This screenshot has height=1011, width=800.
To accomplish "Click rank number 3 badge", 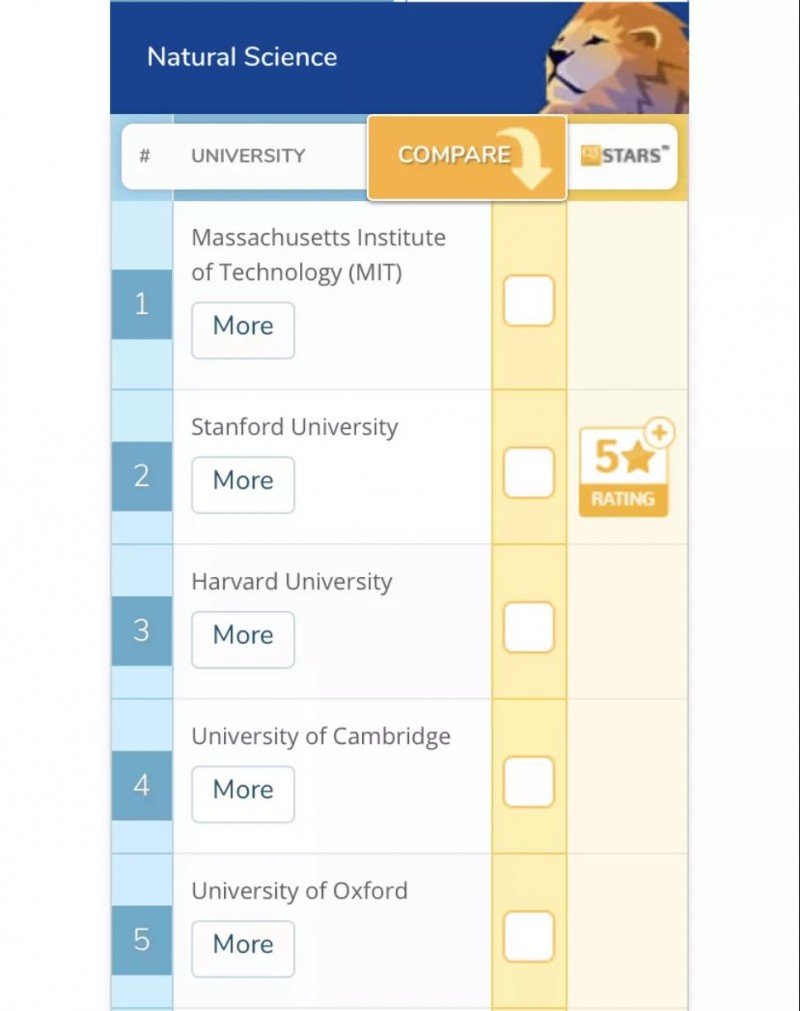I will [142, 631].
